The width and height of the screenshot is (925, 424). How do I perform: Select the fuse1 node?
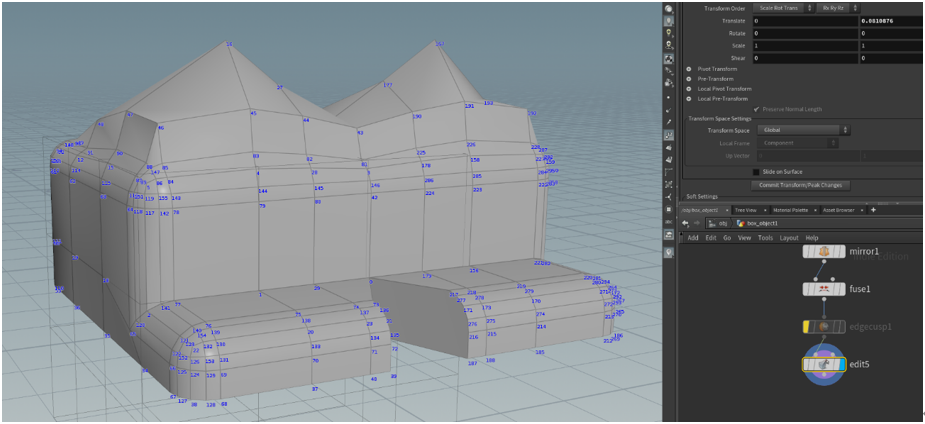tap(825, 289)
